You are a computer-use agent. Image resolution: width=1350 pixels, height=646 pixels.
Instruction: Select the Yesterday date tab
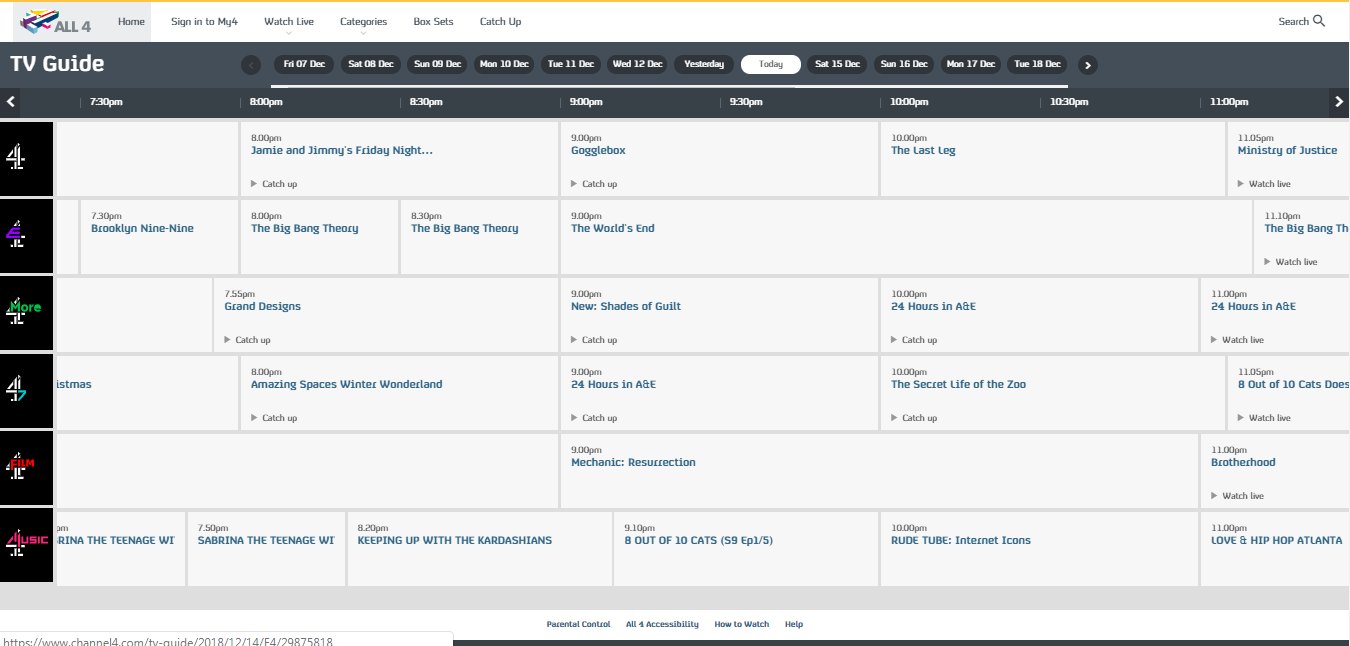click(704, 64)
